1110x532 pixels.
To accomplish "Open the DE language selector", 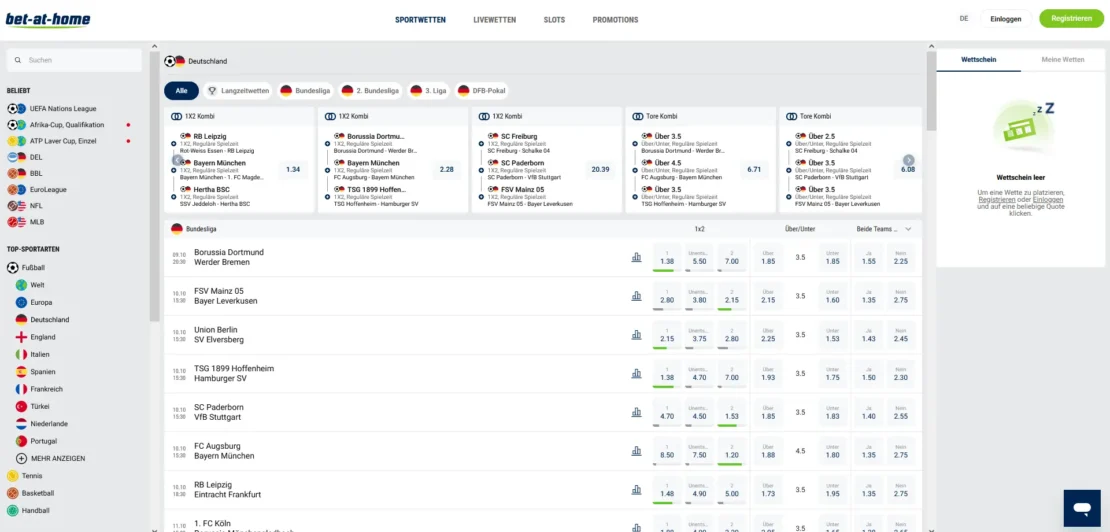I will (964, 19).
